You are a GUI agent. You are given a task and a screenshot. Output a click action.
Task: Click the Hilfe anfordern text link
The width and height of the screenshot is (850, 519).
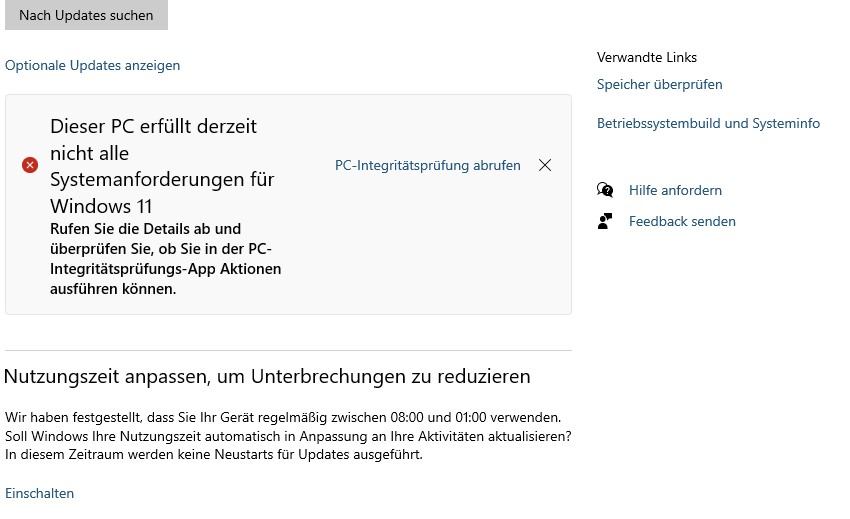point(675,190)
